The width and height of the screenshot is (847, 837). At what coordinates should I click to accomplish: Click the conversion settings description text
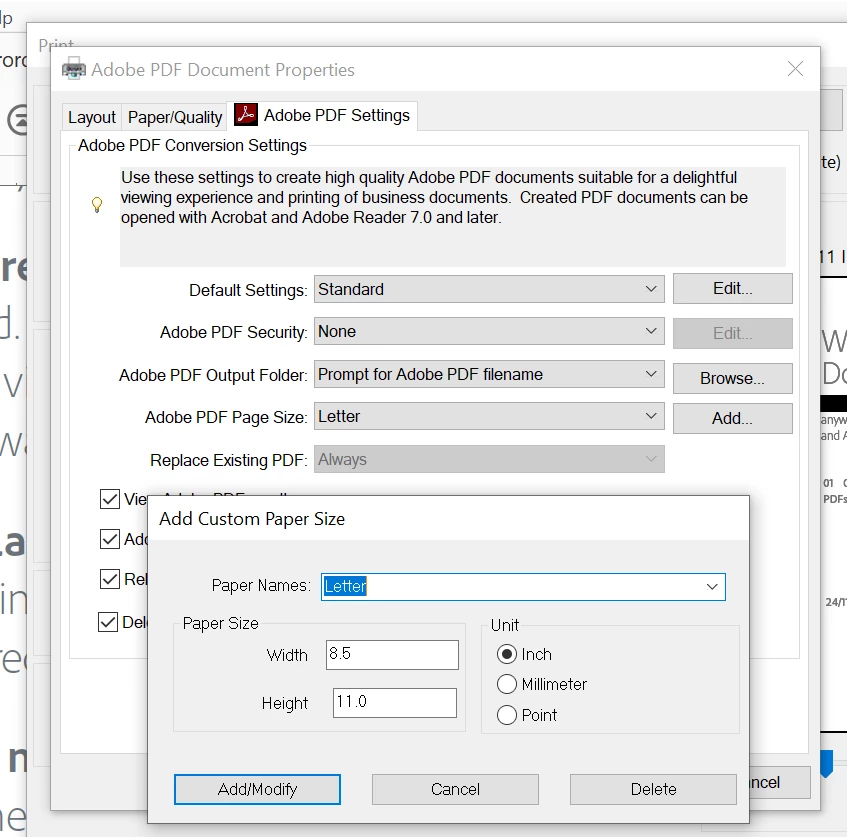(434, 197)
